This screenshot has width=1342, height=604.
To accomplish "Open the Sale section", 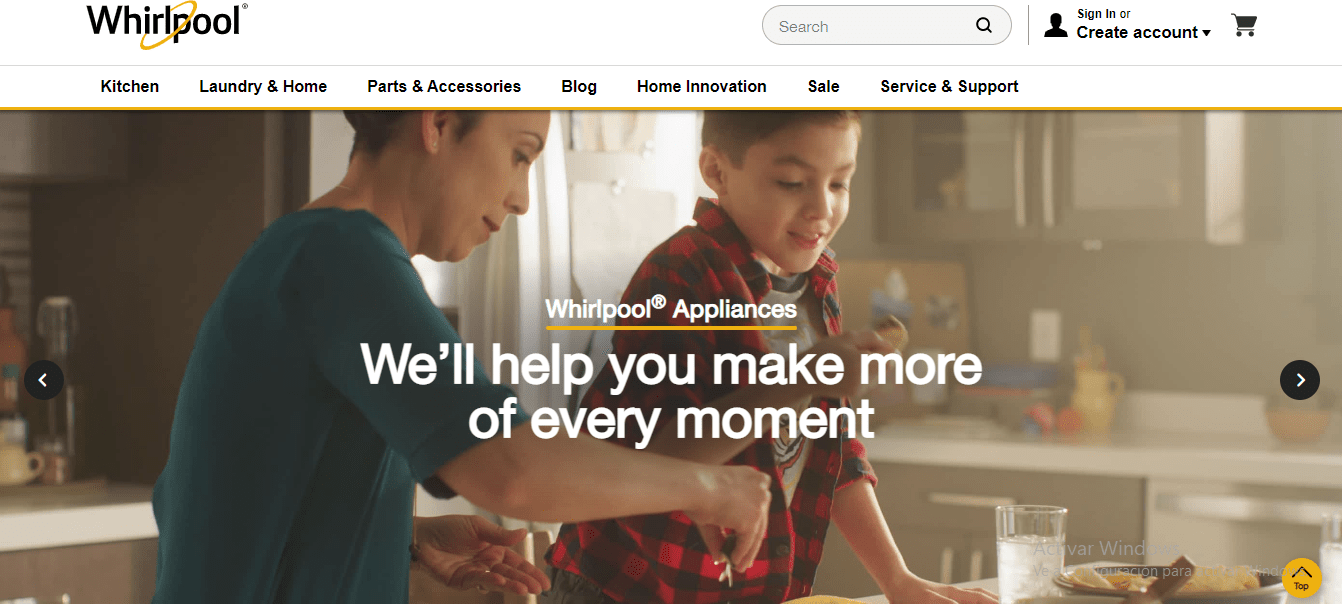I will click(824, 86).
